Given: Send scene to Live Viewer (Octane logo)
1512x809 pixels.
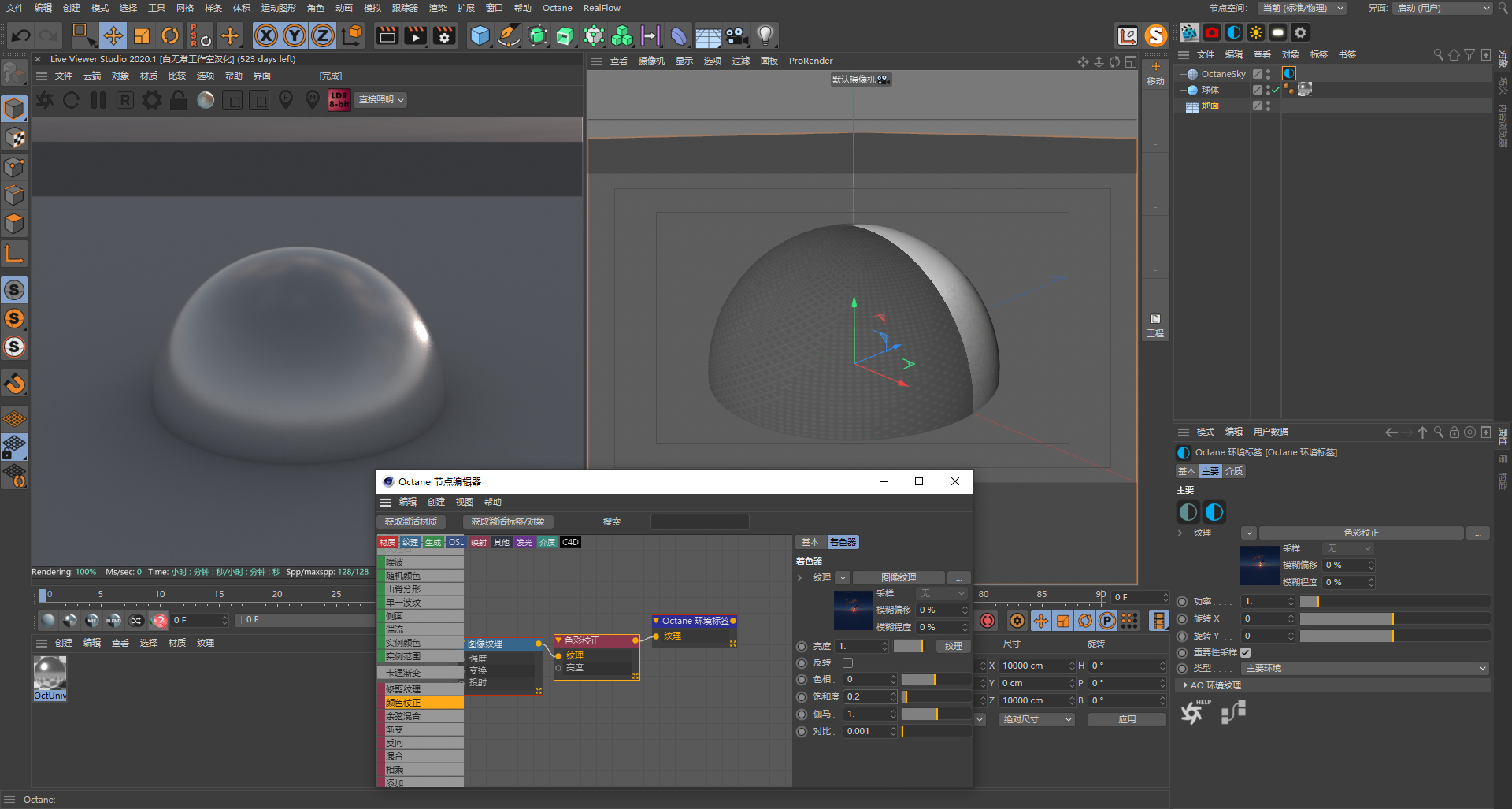Looking at the screenshot, I should click(x=45, y=100).
